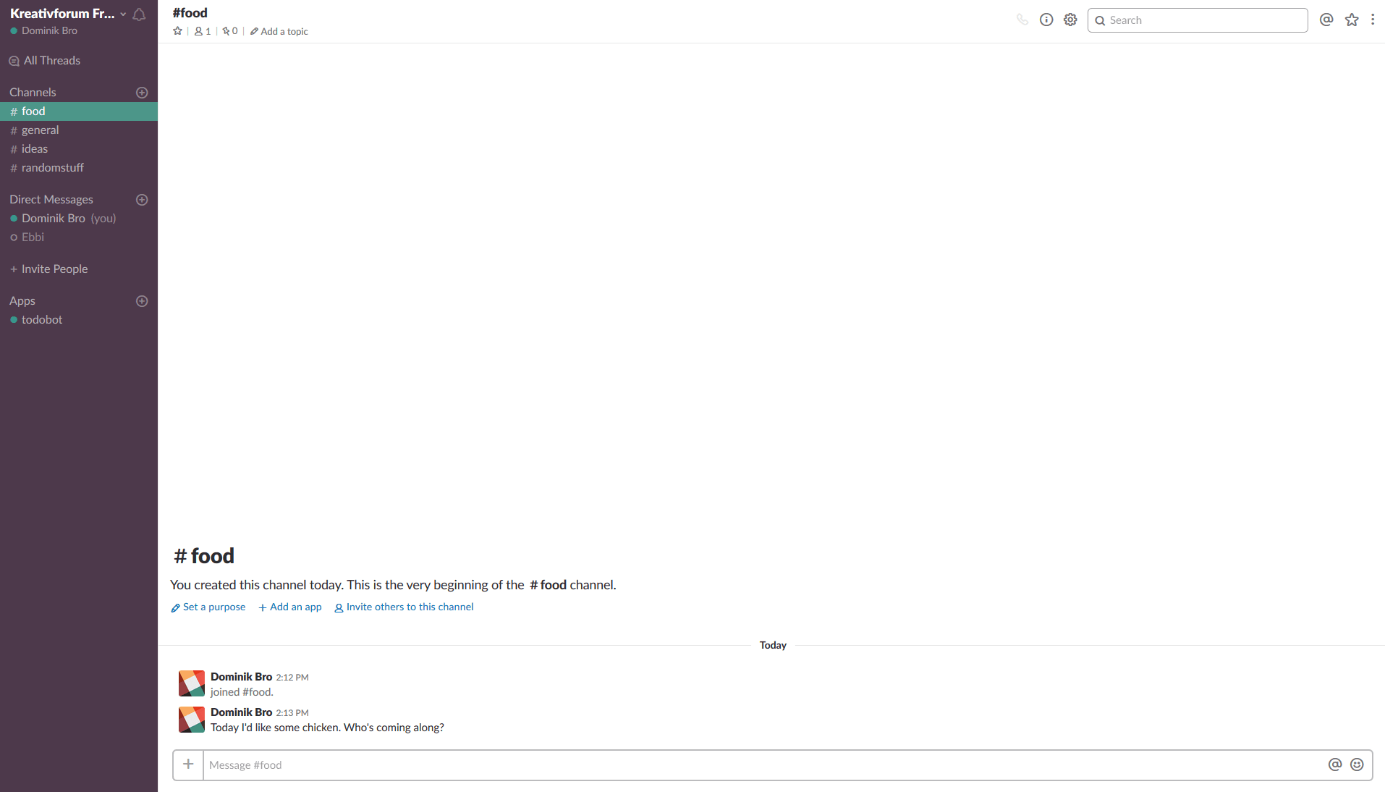1385x792 pixels.
Task: Show channel details info icon
Action: coord(1046,20)
